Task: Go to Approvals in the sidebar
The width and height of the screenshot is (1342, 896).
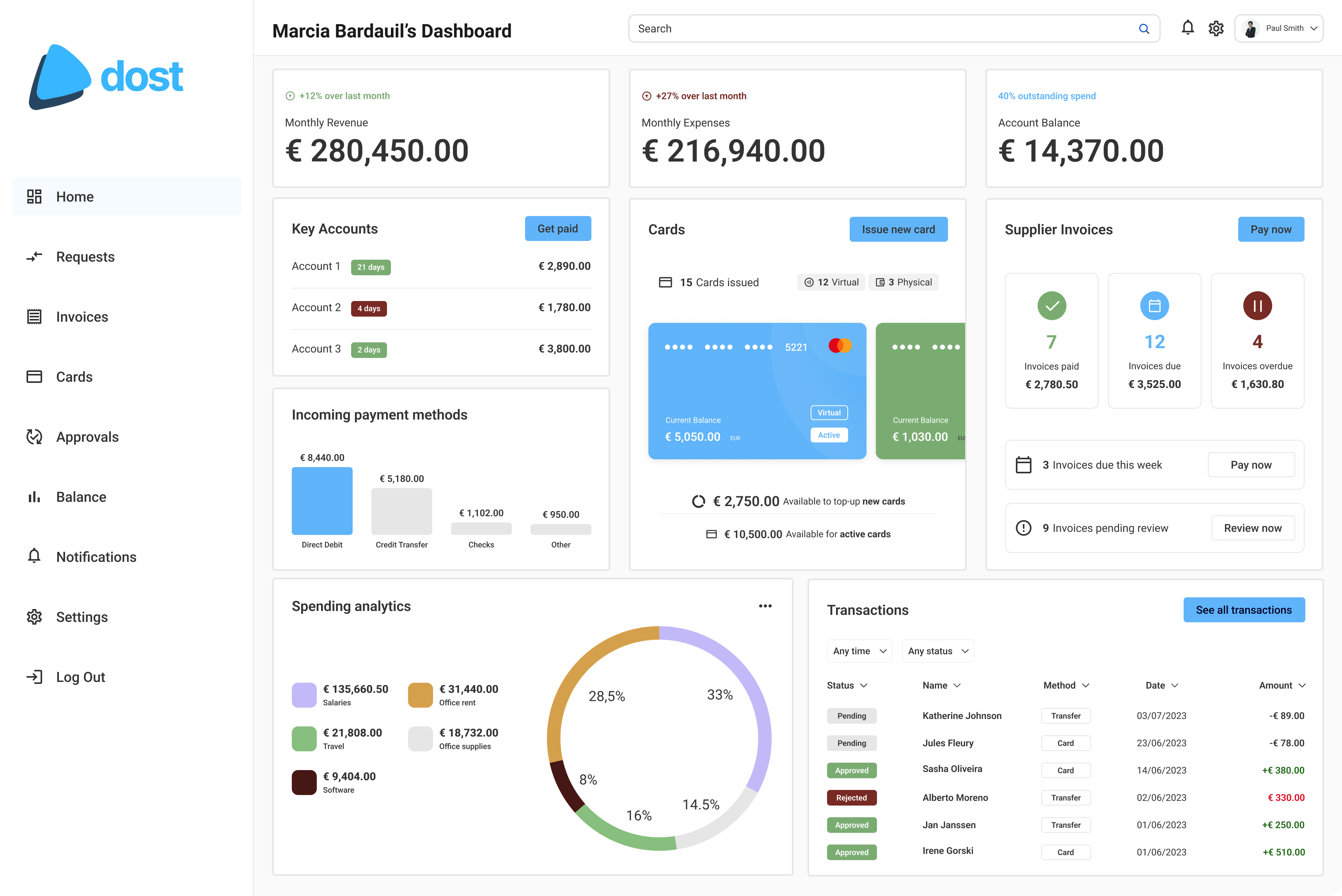Action: 87,437
